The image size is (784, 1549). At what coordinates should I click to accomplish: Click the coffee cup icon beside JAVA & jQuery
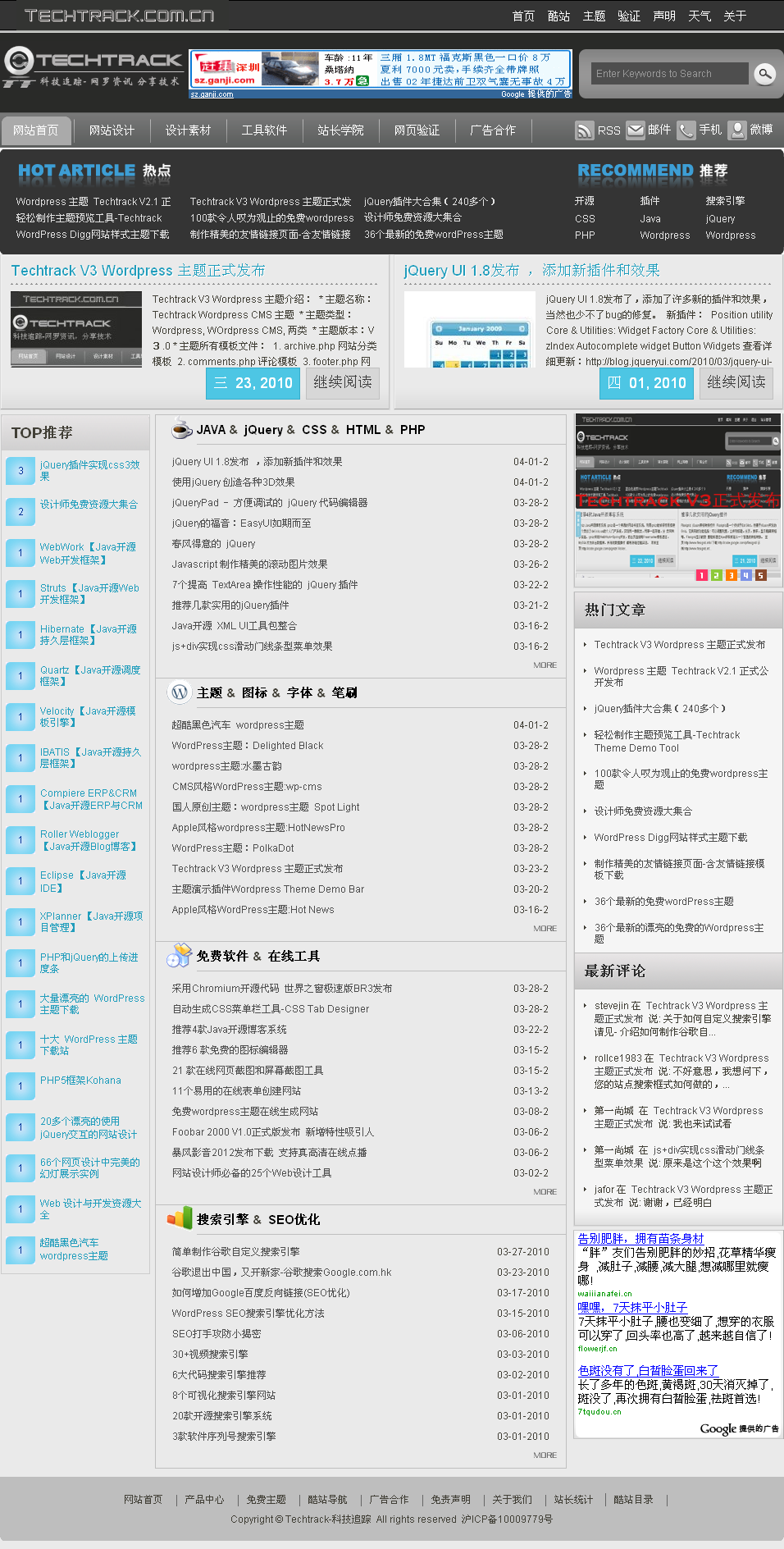coord(181,429)
